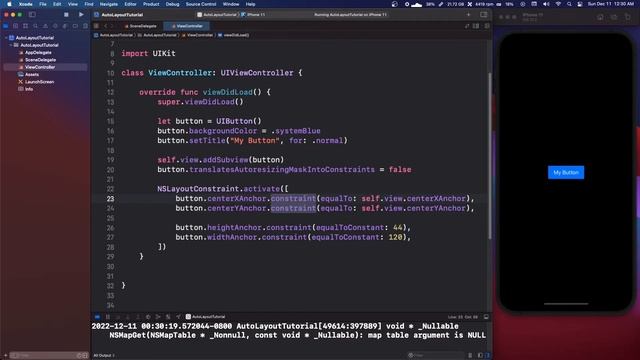Click the Simulator home button icon
Screen dimensions: 640x360
coord(600,17)
